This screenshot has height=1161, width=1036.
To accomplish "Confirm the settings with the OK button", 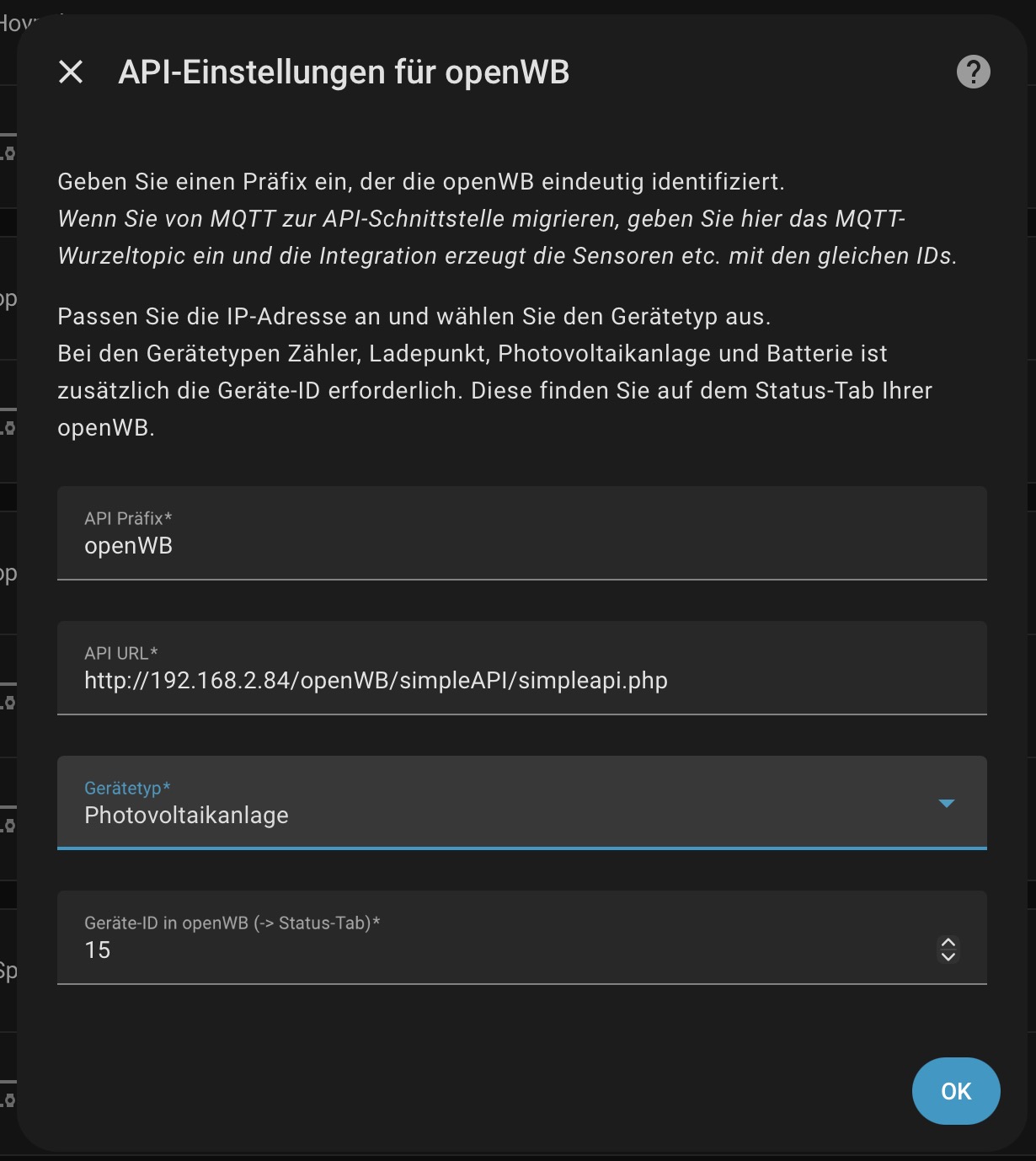I will pyautogui.click(x=955, y=1091).
